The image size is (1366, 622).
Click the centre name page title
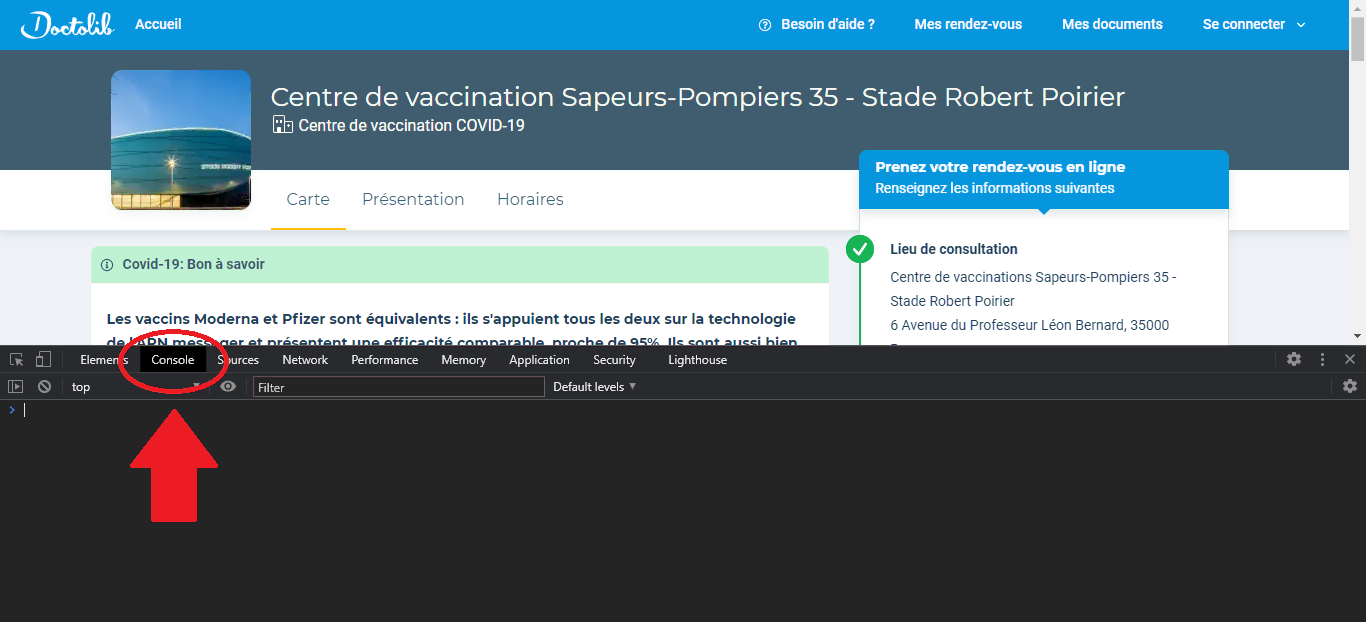point(698,97)
